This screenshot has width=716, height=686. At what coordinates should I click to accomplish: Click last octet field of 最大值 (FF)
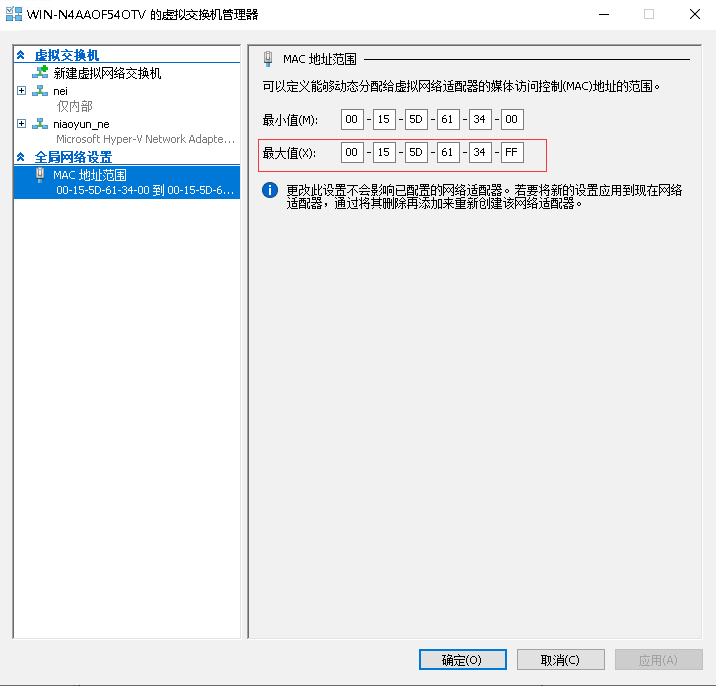(x=512, y=153)
